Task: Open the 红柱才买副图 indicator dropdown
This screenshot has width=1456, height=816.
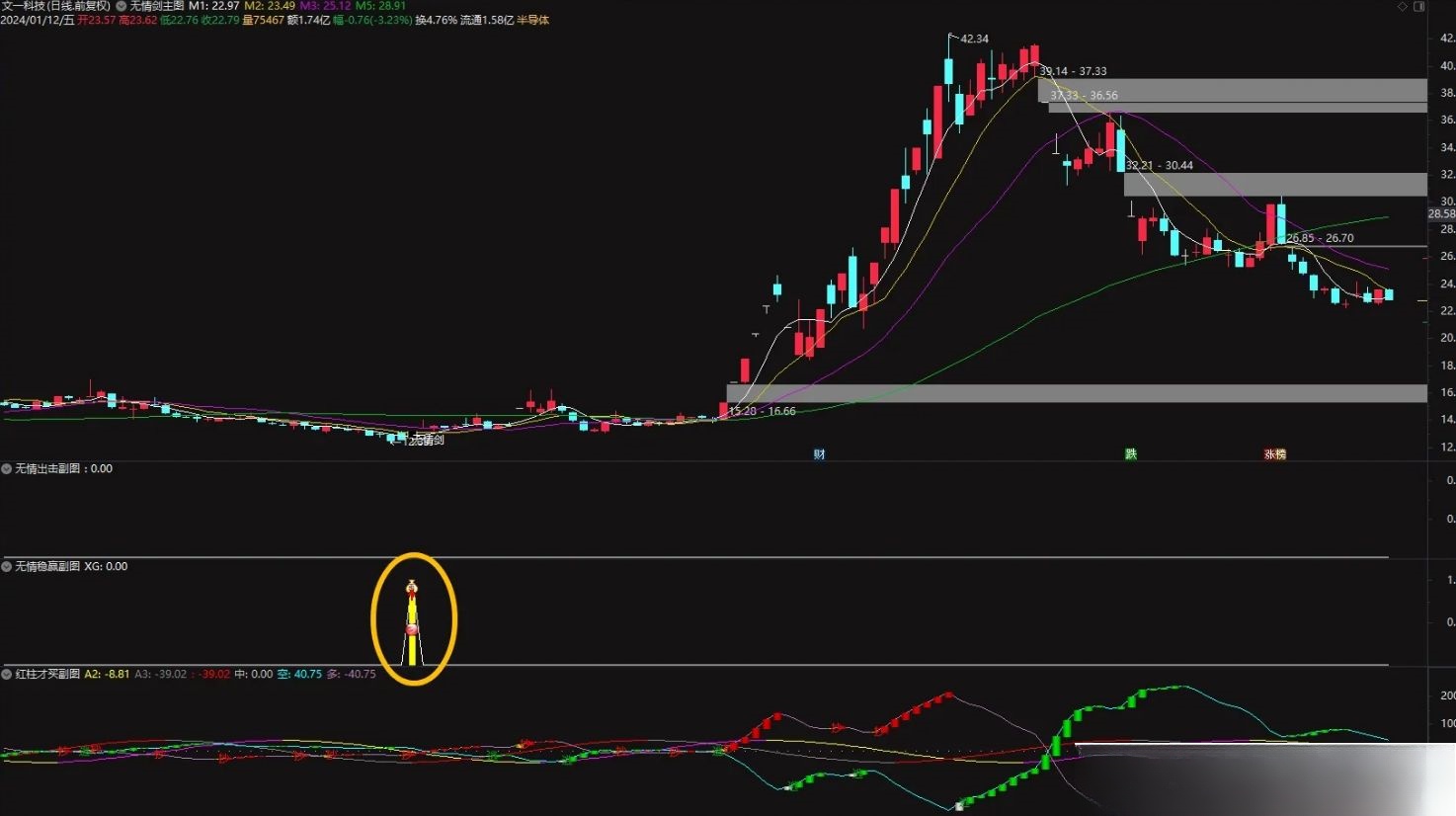Action: coord(7,675)
